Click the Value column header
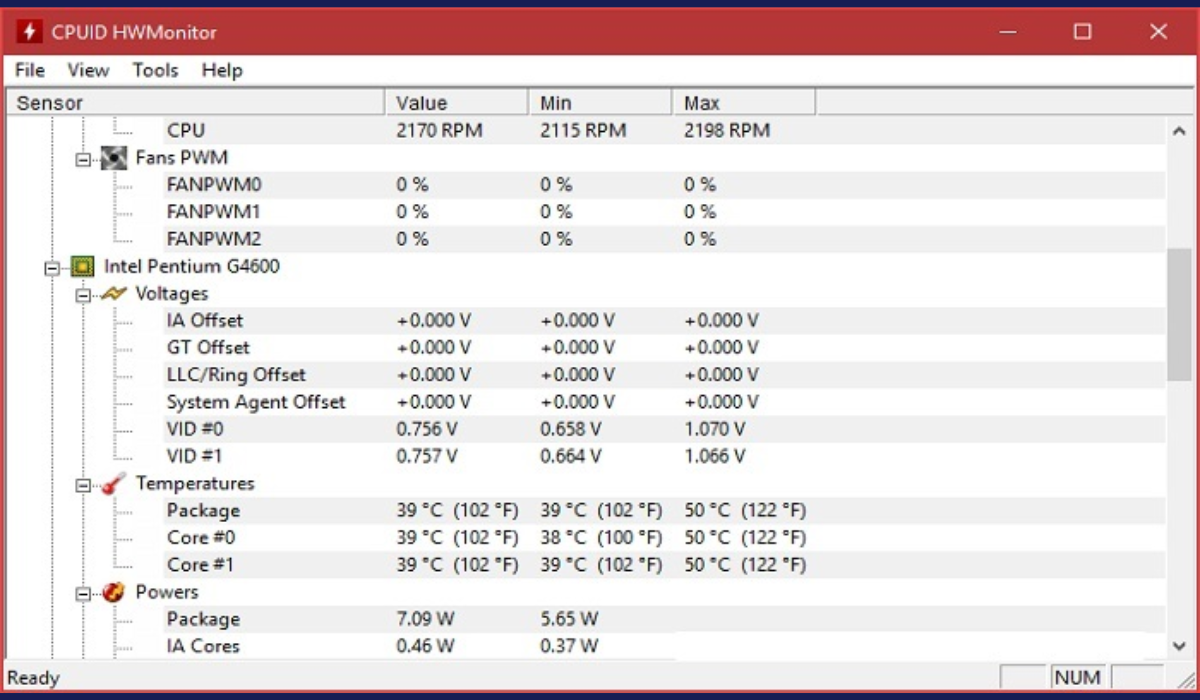 pyautogui.click(x=457, y=103)
